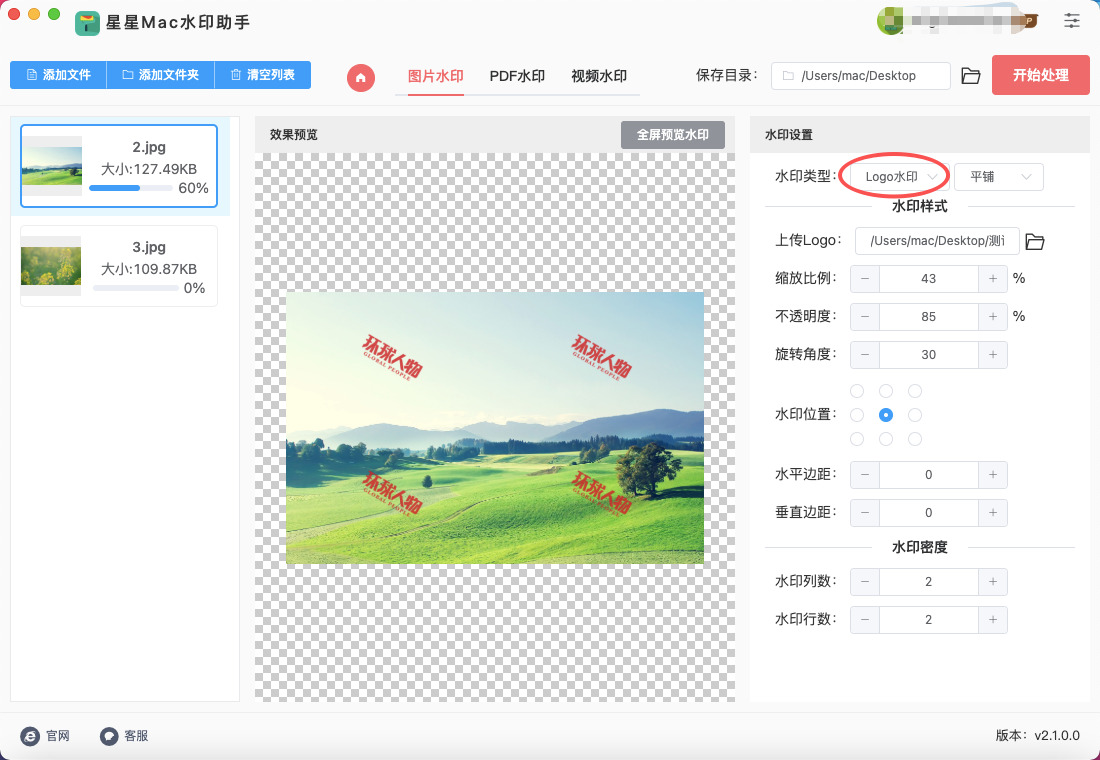Click the 添加文件夹 button
1100x760 pixels.
pyautogui.click(x=160, y=75)
